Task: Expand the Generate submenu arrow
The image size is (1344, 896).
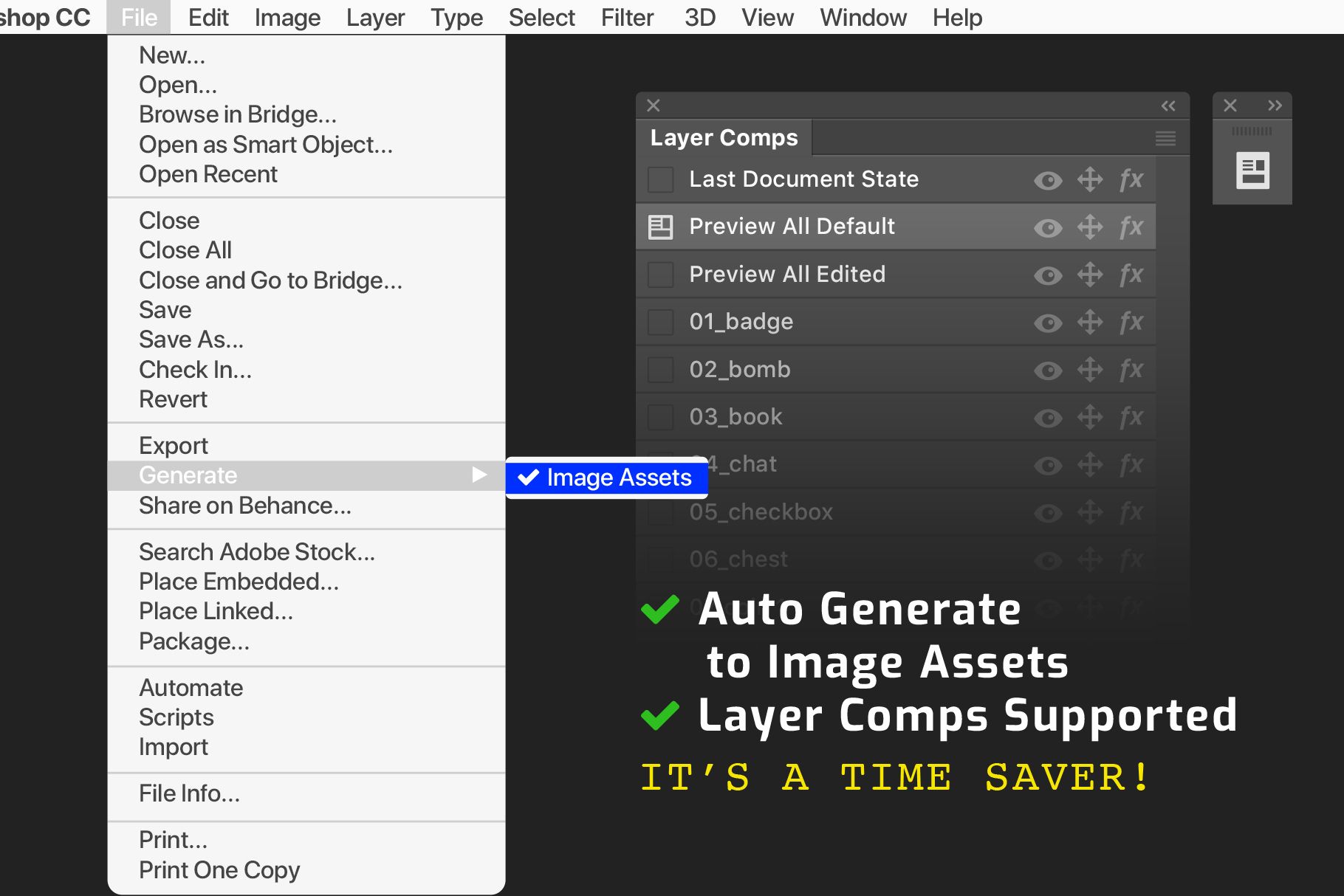Action: coord(479,475)
